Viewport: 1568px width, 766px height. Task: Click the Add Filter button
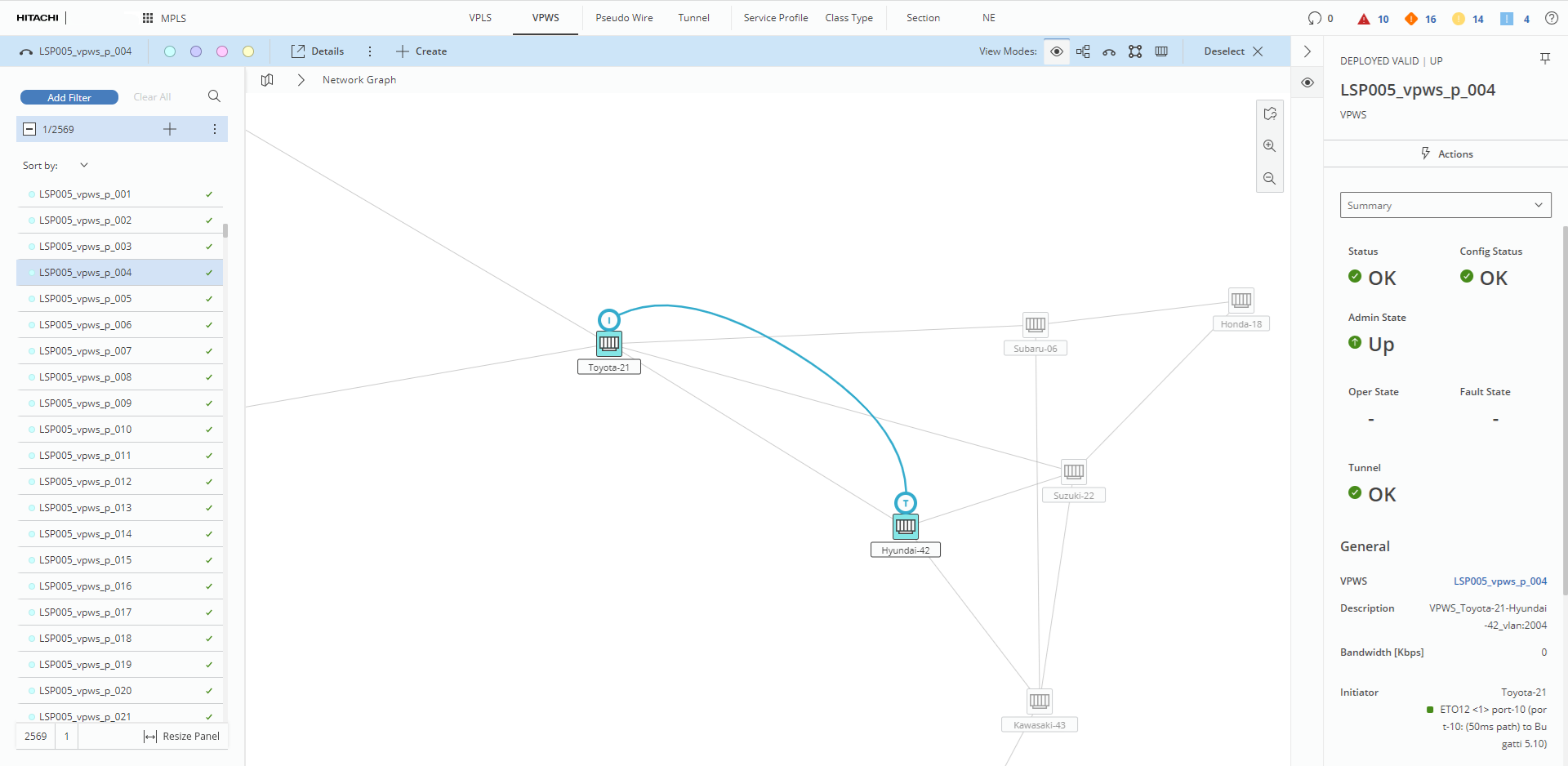pyautogui.click(x=69, y=97)
